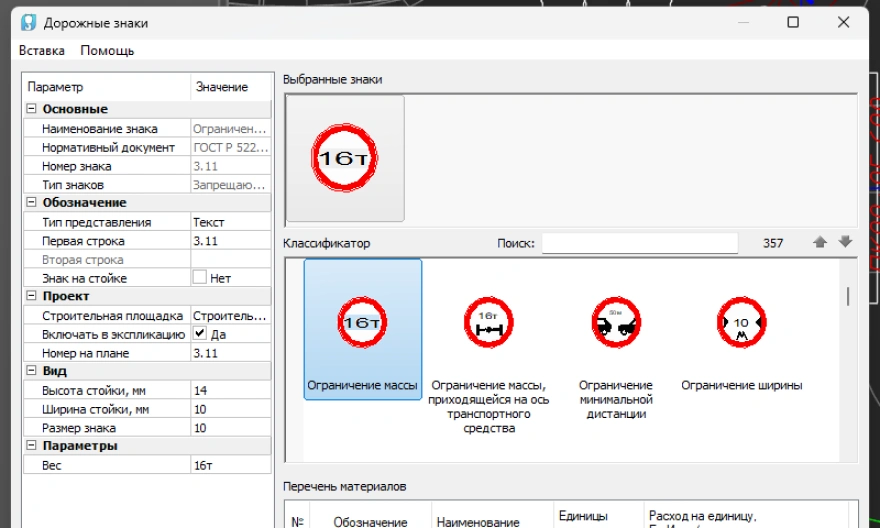The image size is (880, 528).
Task: Click the up arrow next to search count
Action: coord(820,243)
